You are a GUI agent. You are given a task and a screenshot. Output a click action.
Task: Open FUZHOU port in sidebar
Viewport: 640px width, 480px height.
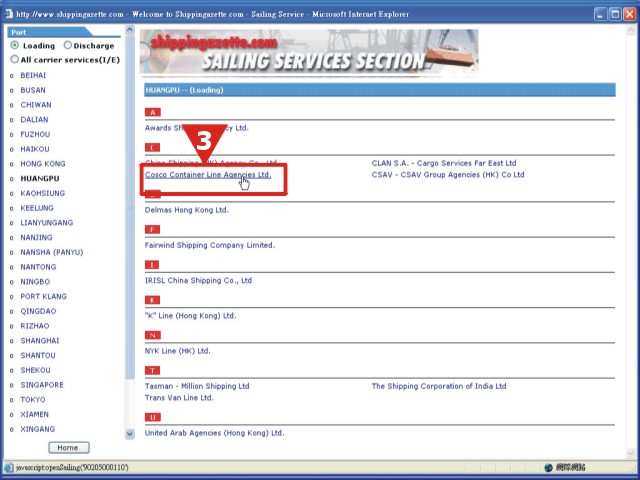(35, 134)
